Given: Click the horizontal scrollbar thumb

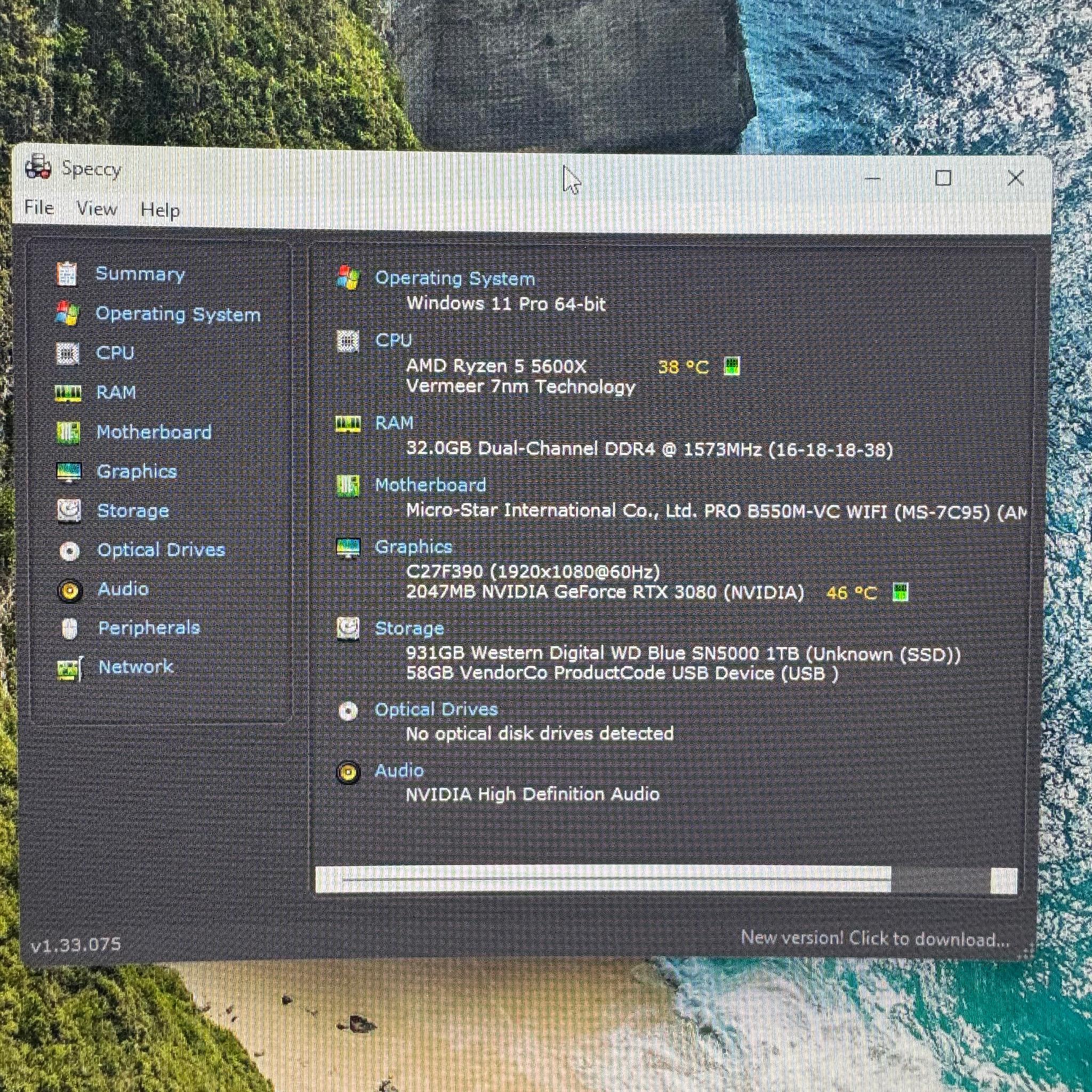Looking at the screenshot, I should point(603,879).
